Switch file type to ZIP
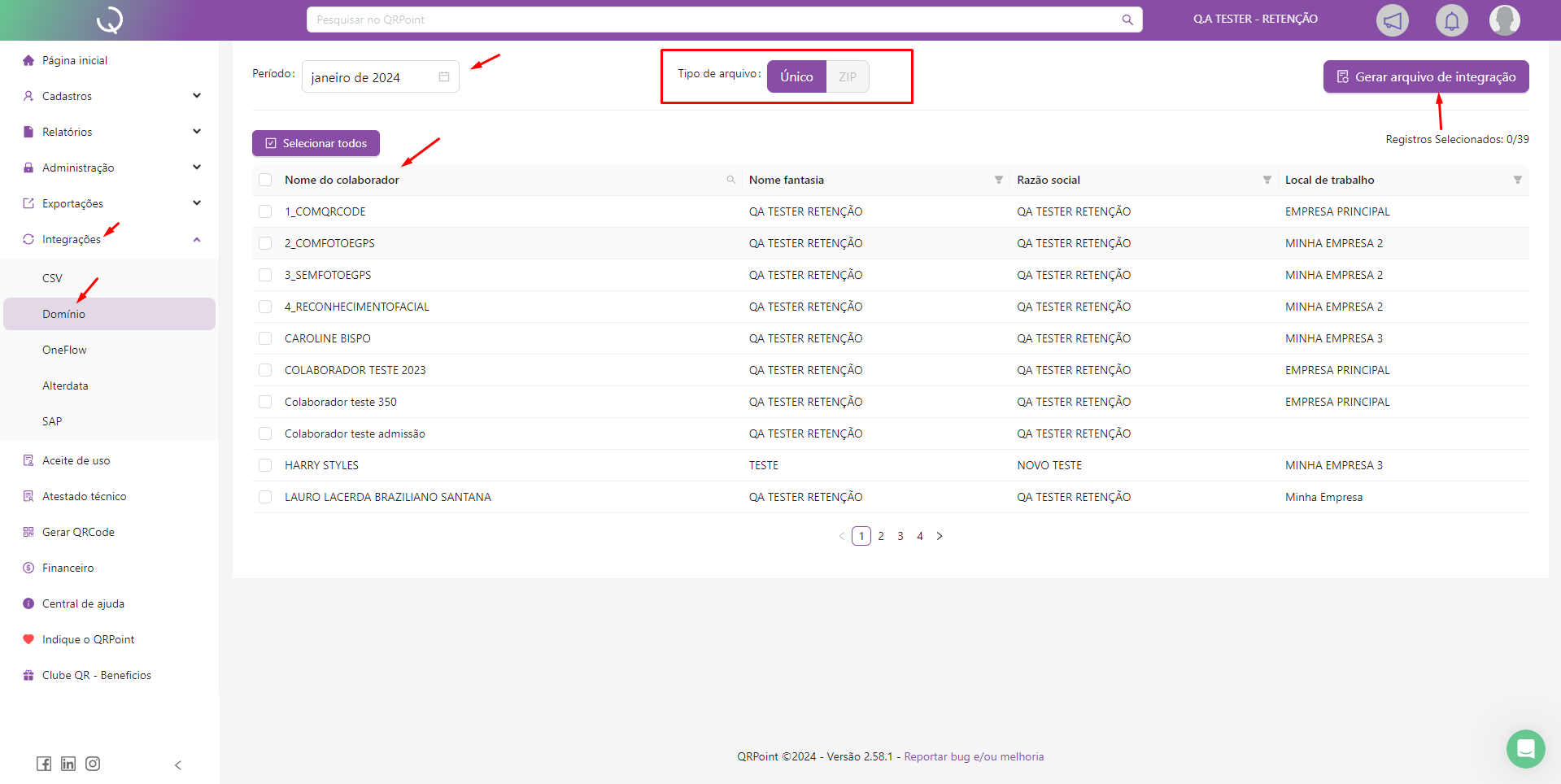 point(848,77)
